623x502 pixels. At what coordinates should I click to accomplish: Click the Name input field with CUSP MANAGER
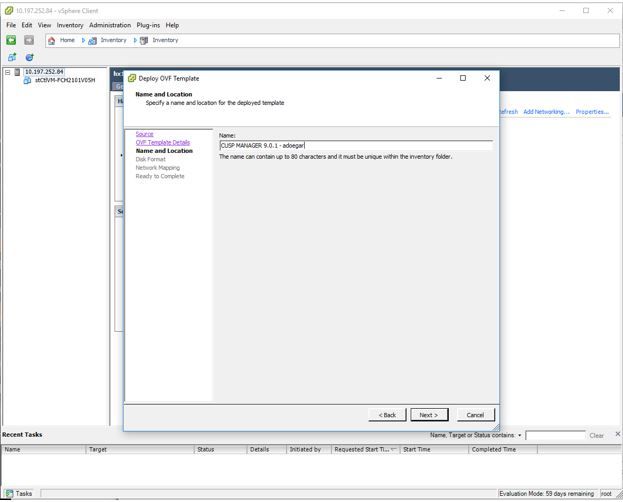click(x=356, y=146)
